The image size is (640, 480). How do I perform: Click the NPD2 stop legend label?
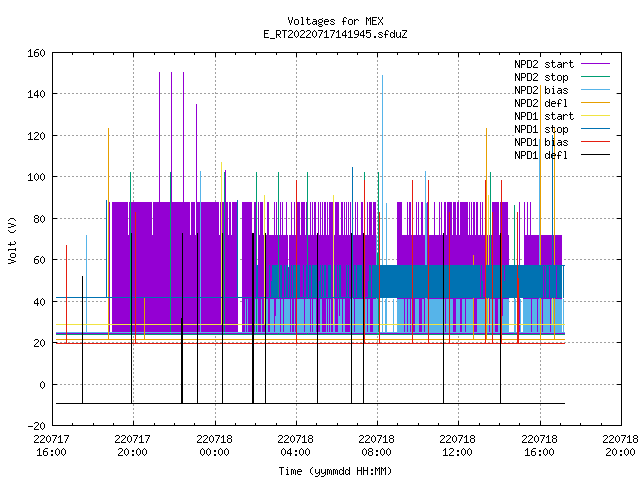pos(541,77)
